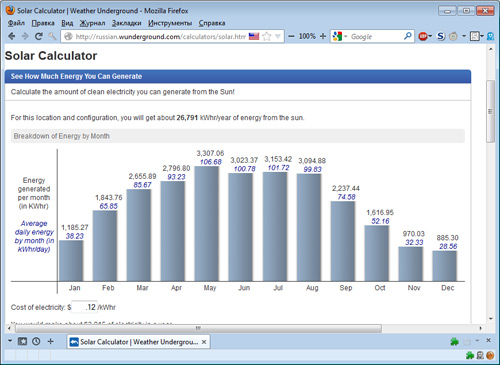The height and width of the screenshot is (365, 500).
Task: Click the key icon next to reload
Action: [x=52, y=36]
